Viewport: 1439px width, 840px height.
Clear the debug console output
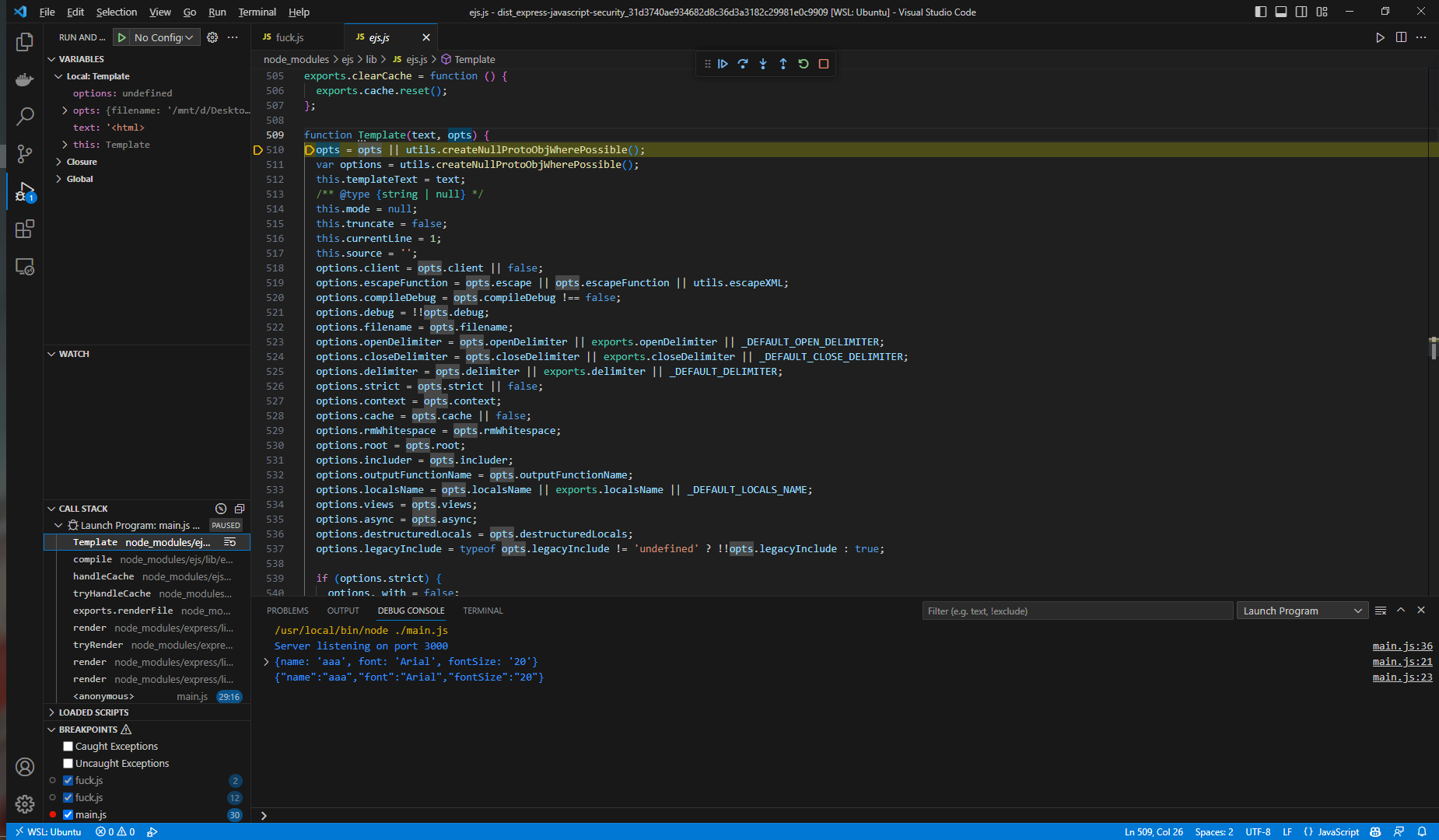coord(1381,611)
